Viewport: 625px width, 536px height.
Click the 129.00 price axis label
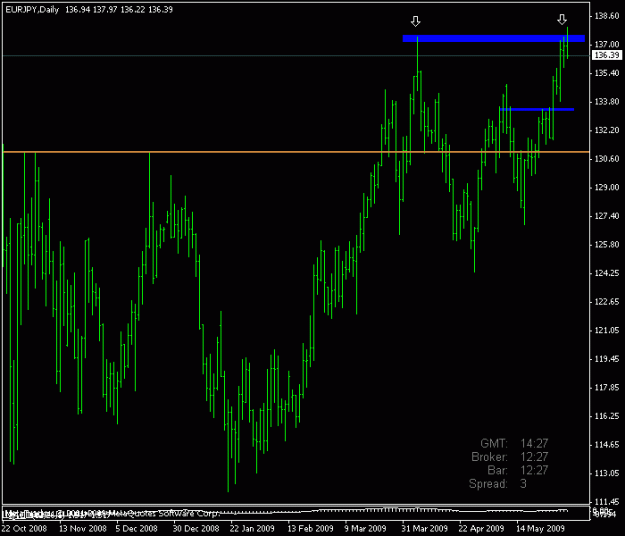pos(607,187)
